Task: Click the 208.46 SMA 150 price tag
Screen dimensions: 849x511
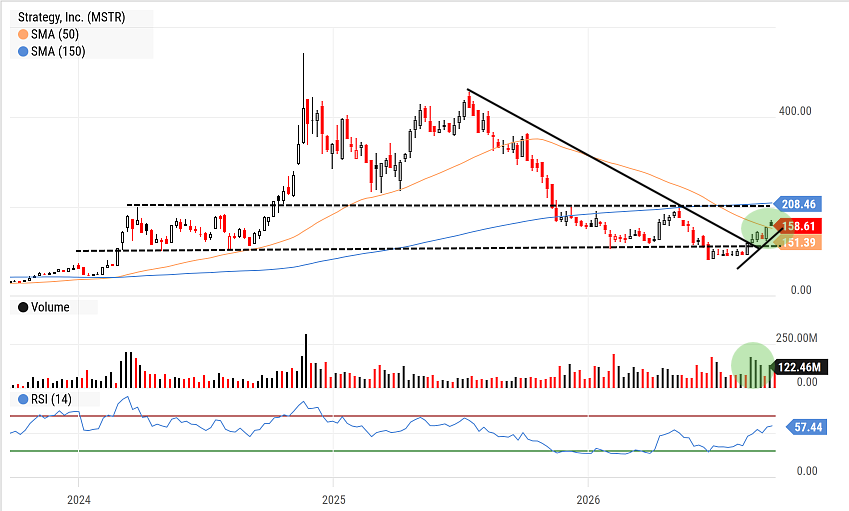Action: tap(797, 204)
